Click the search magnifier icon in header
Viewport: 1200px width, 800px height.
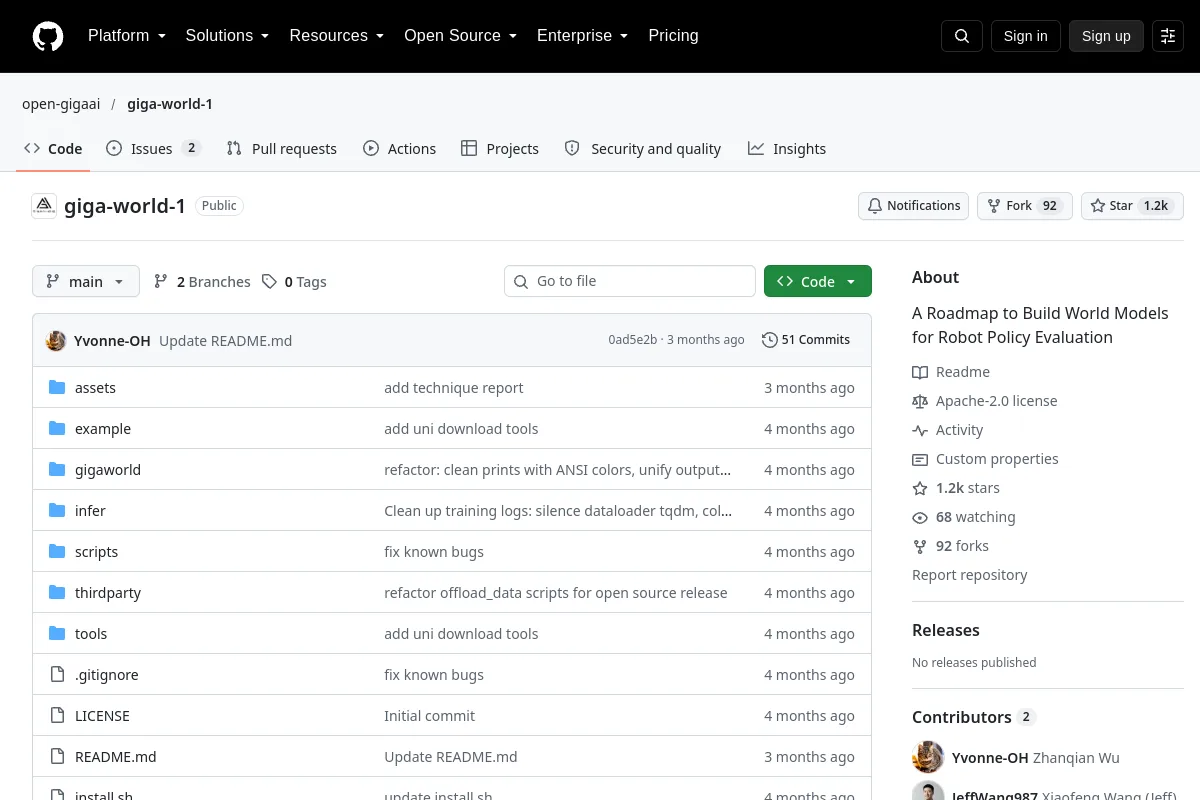(962, 36)
